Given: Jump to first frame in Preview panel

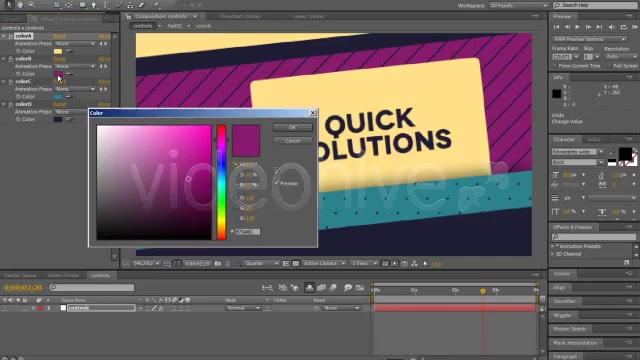Looking at the screenshot, I should (556, 27).
